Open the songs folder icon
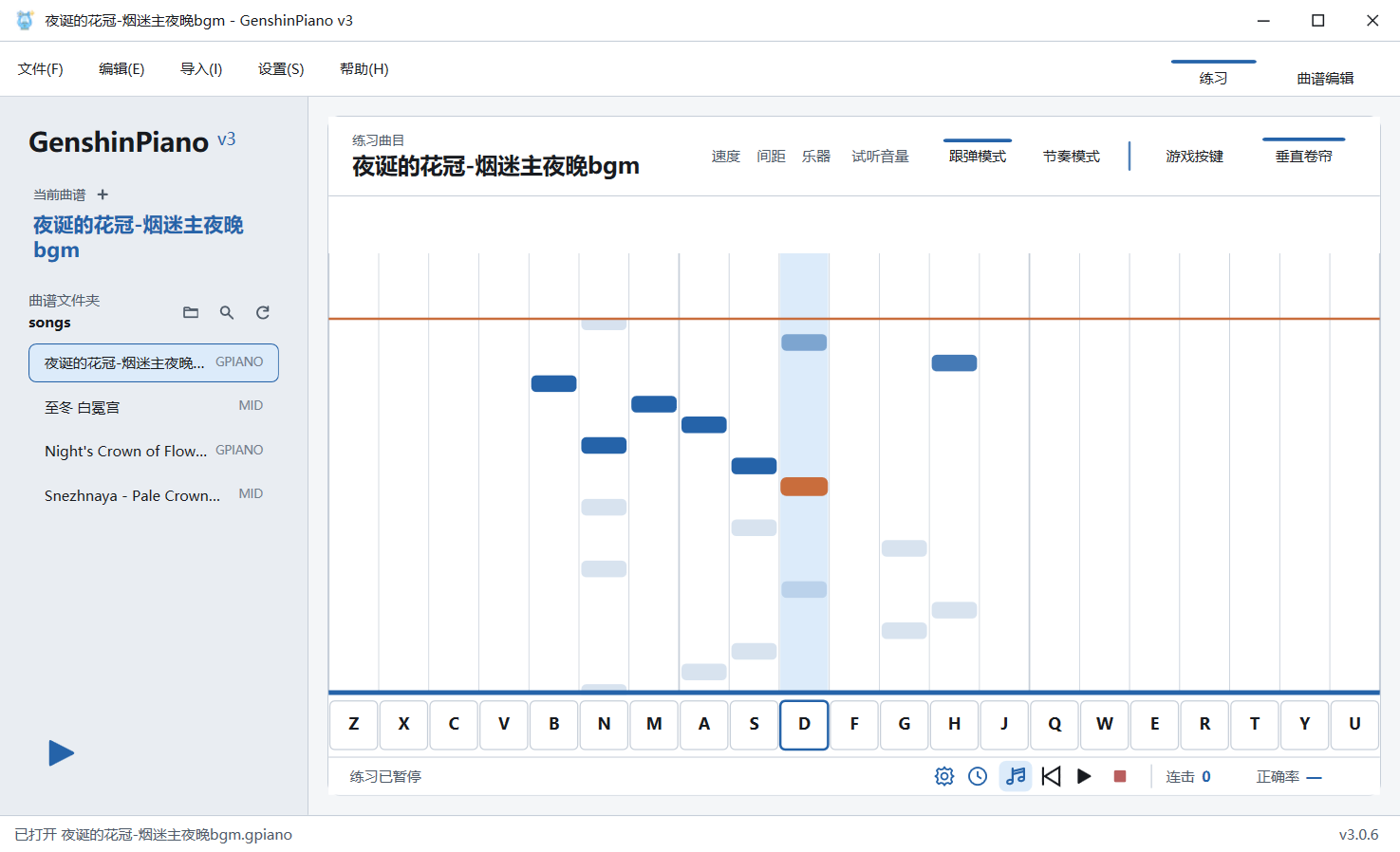This screenshot has width=1400, height=852. (x=191, y=312)
